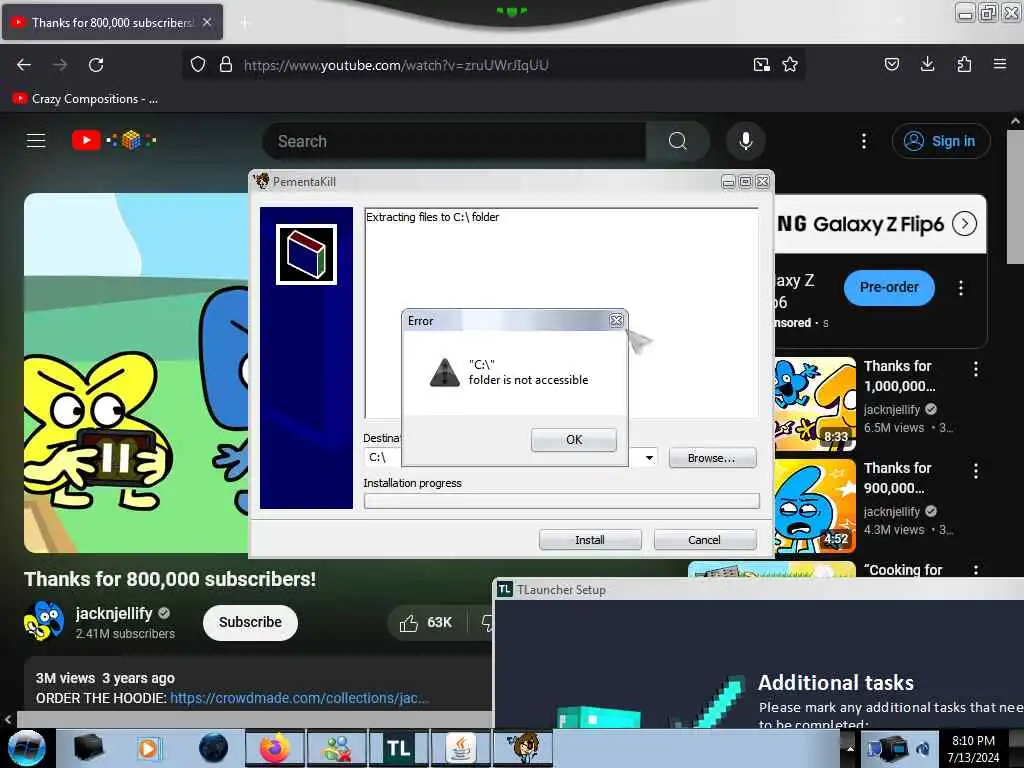Close the Error dialog with X

click(x=616, y=321)
